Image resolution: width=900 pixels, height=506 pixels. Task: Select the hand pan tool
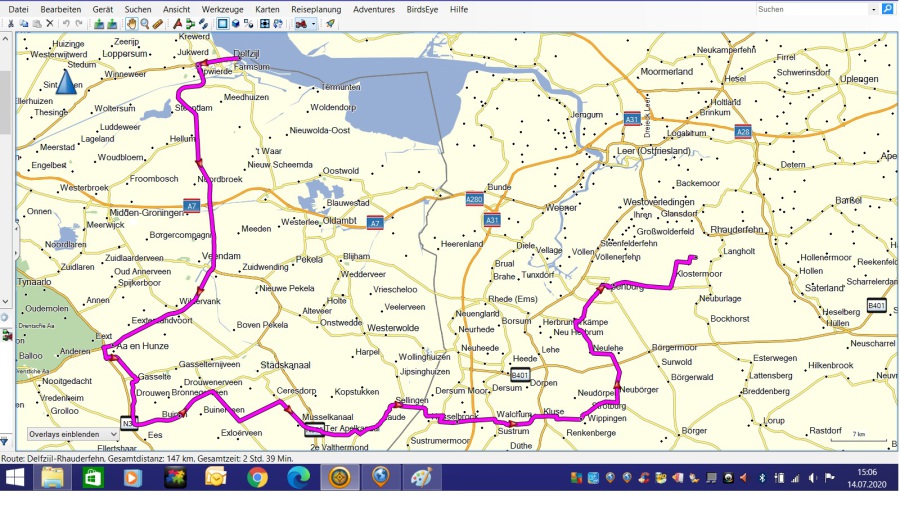[131, 23]
